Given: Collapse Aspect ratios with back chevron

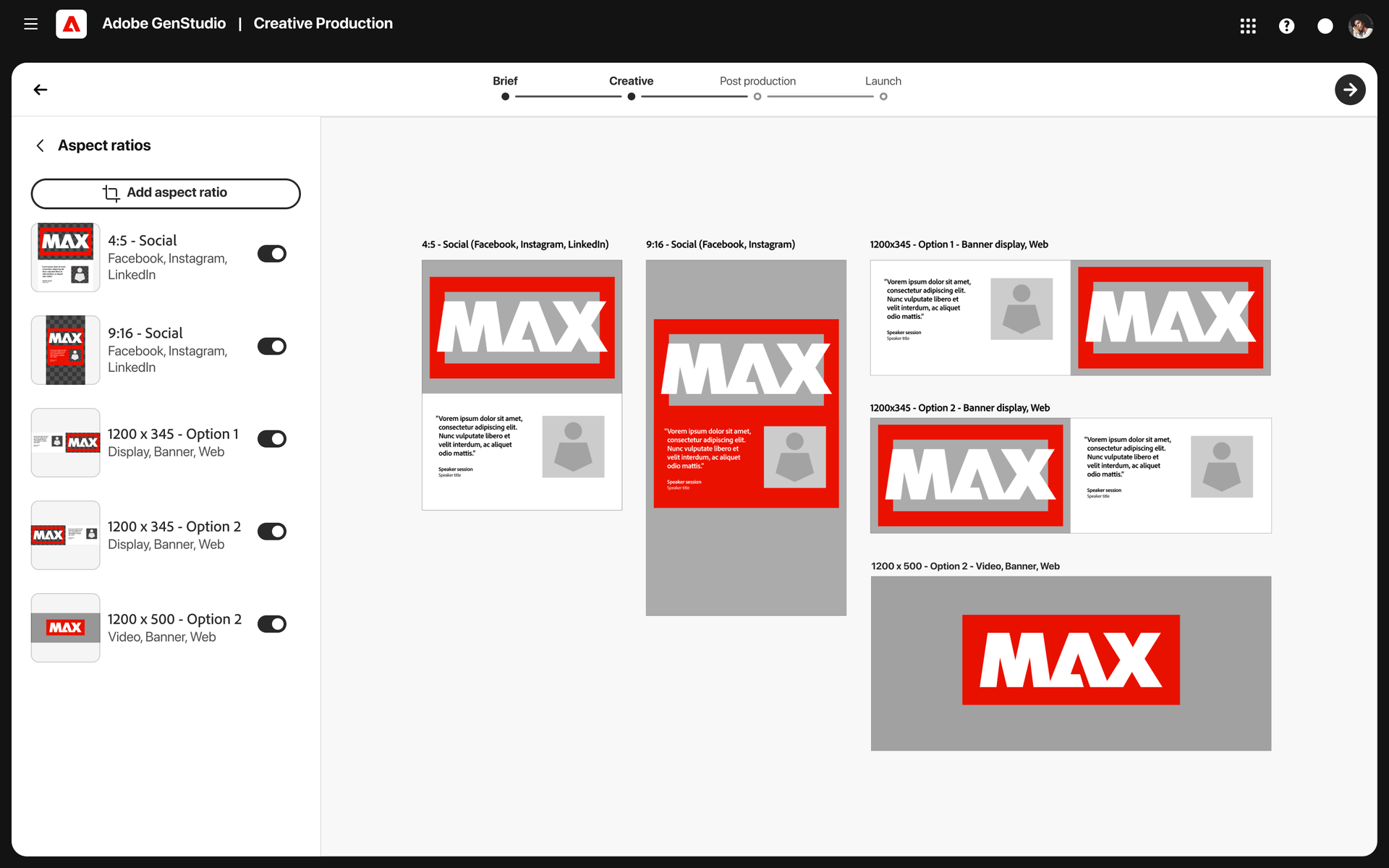Looking at the screenshot, I should tap(41, 145).
